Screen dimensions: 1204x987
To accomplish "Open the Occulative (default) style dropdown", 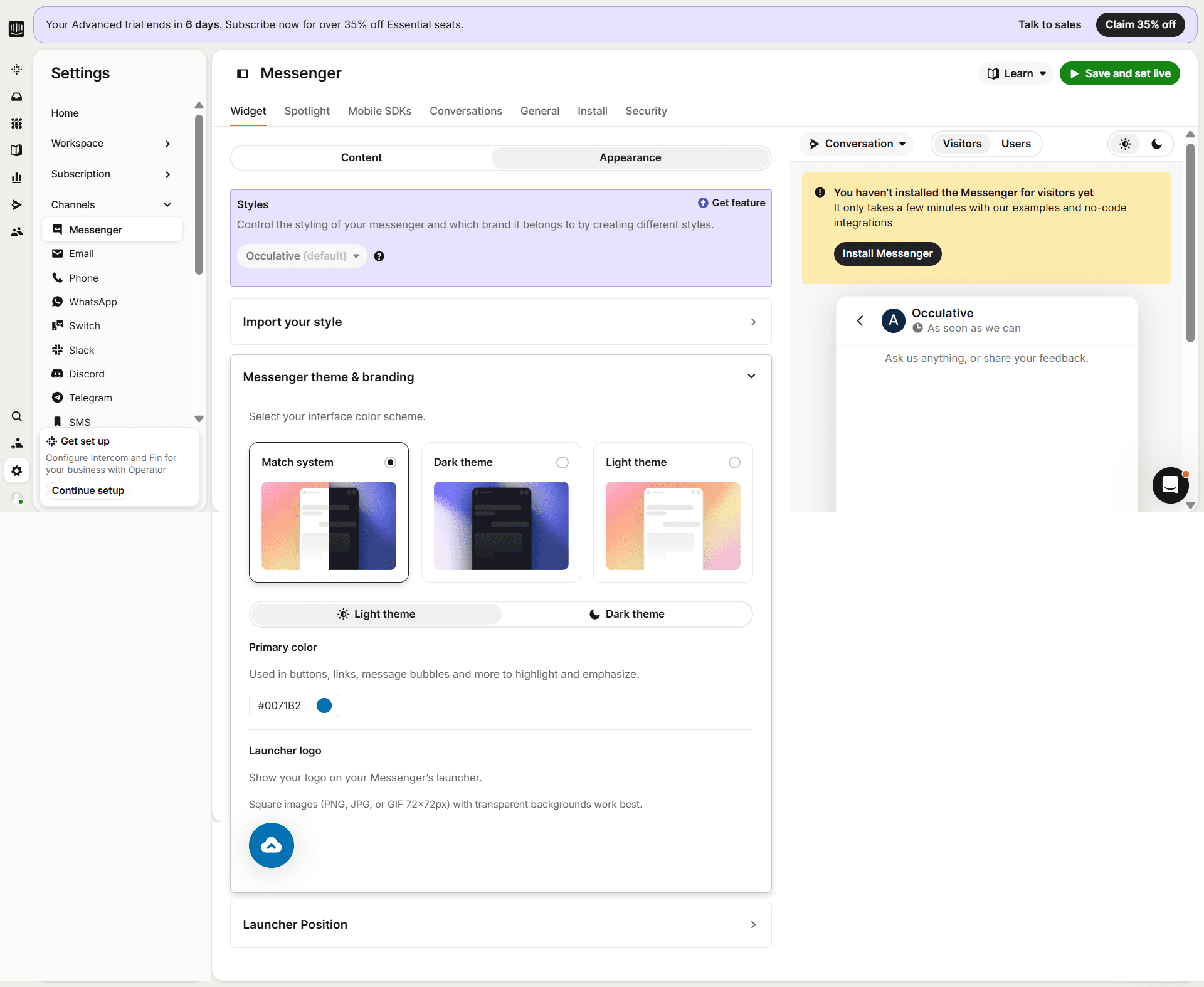I will click(302, 256).
